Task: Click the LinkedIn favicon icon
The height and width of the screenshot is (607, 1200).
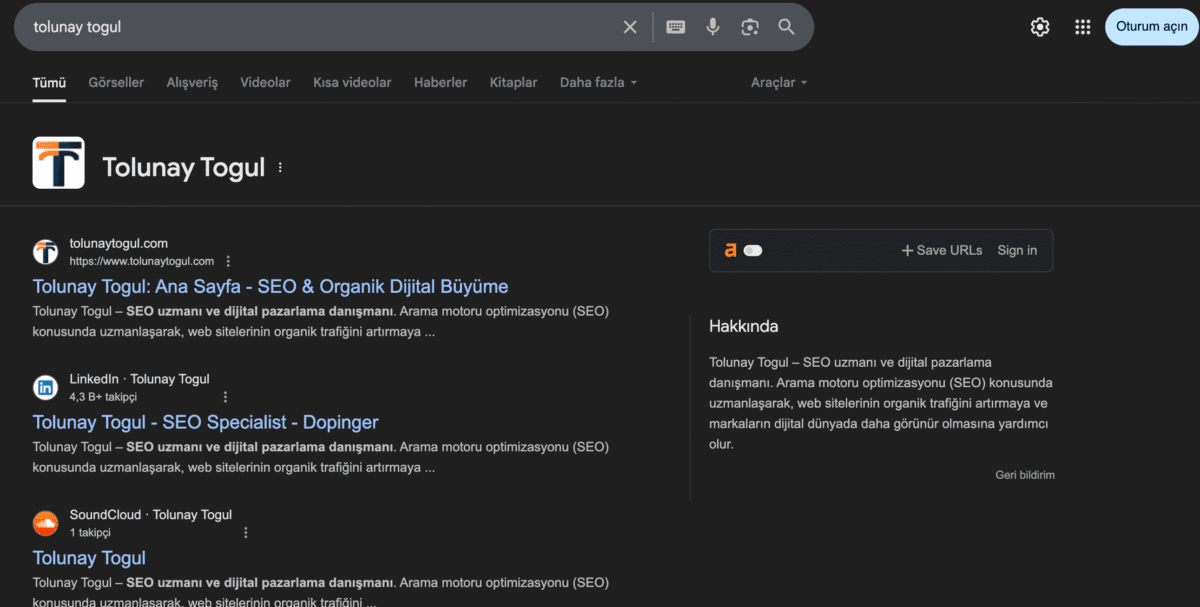Action: [x=45, y=387]
